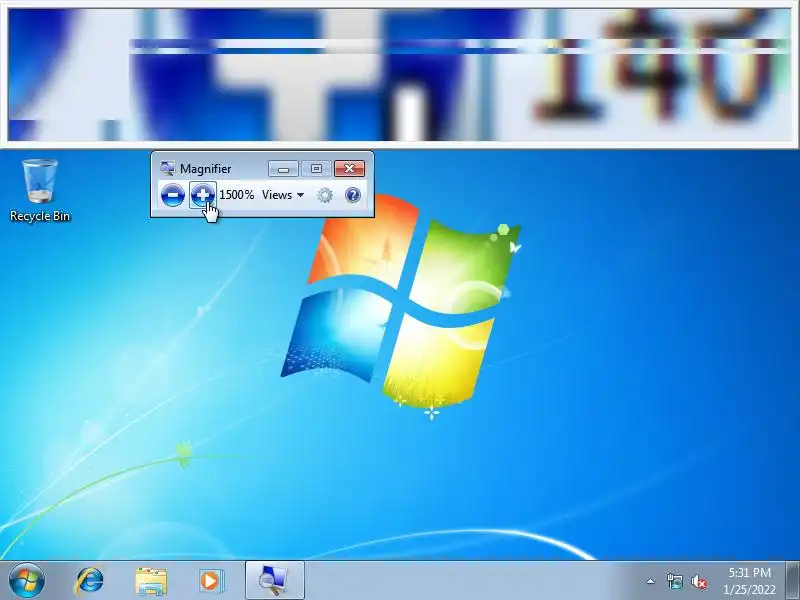800x600 pixels.
Task: Open the Windows Start menu orb
Action: click(x=27, y=581)
